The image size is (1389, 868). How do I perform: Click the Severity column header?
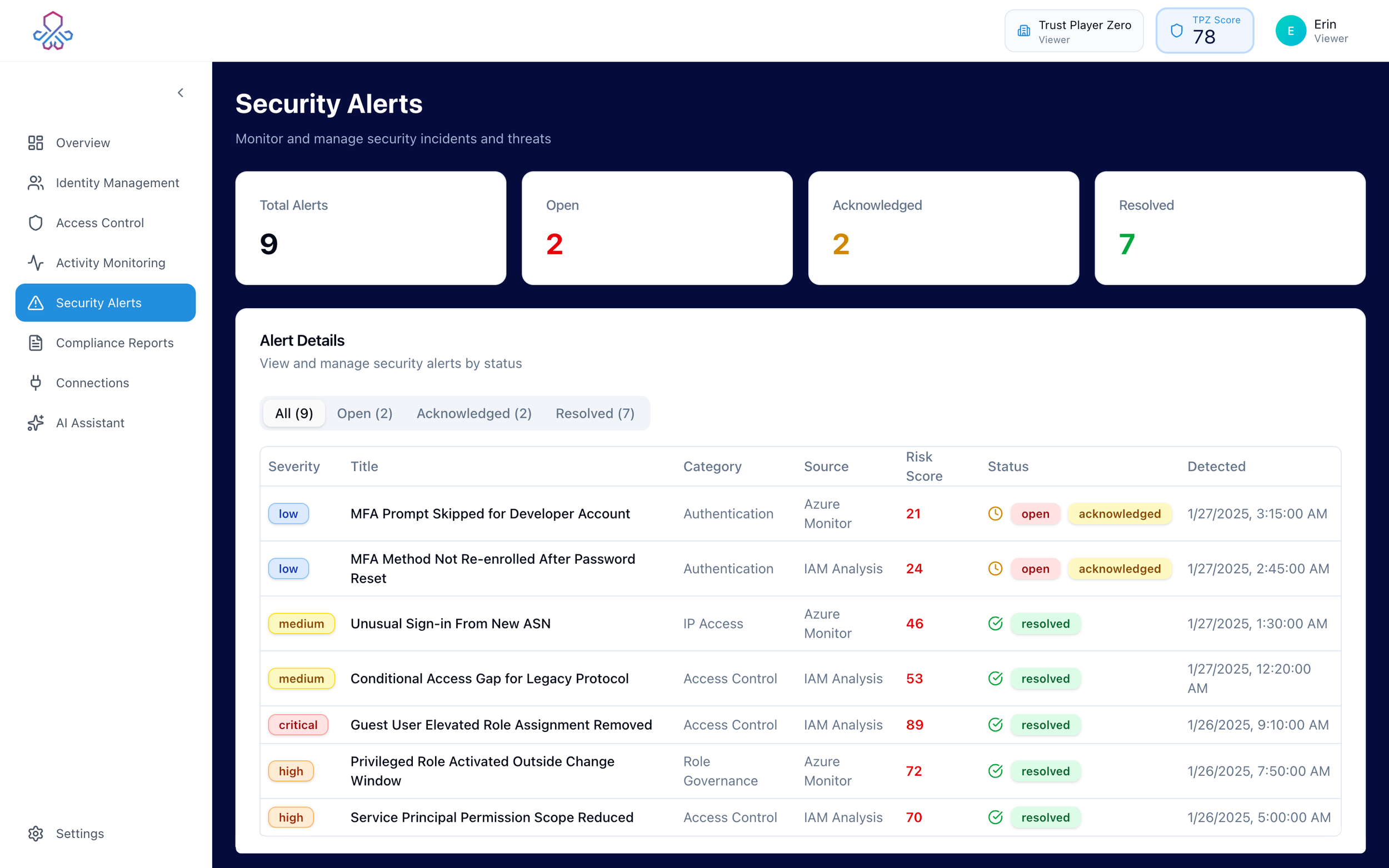point(294,466)
